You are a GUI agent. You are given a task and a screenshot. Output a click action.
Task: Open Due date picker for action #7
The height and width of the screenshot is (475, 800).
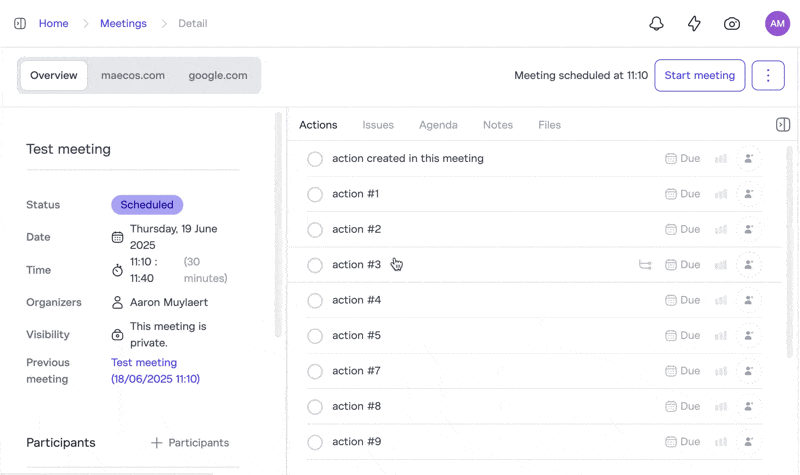[683, 371]
